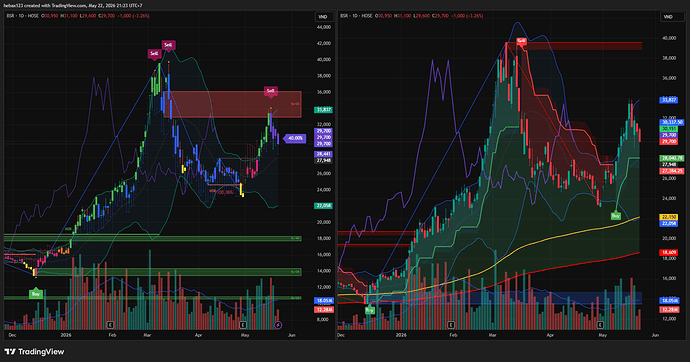Select the red supply zone box on left chart
Image resolution: width=690 pixels, height=362 pixels.
click(x=232, y=104)
